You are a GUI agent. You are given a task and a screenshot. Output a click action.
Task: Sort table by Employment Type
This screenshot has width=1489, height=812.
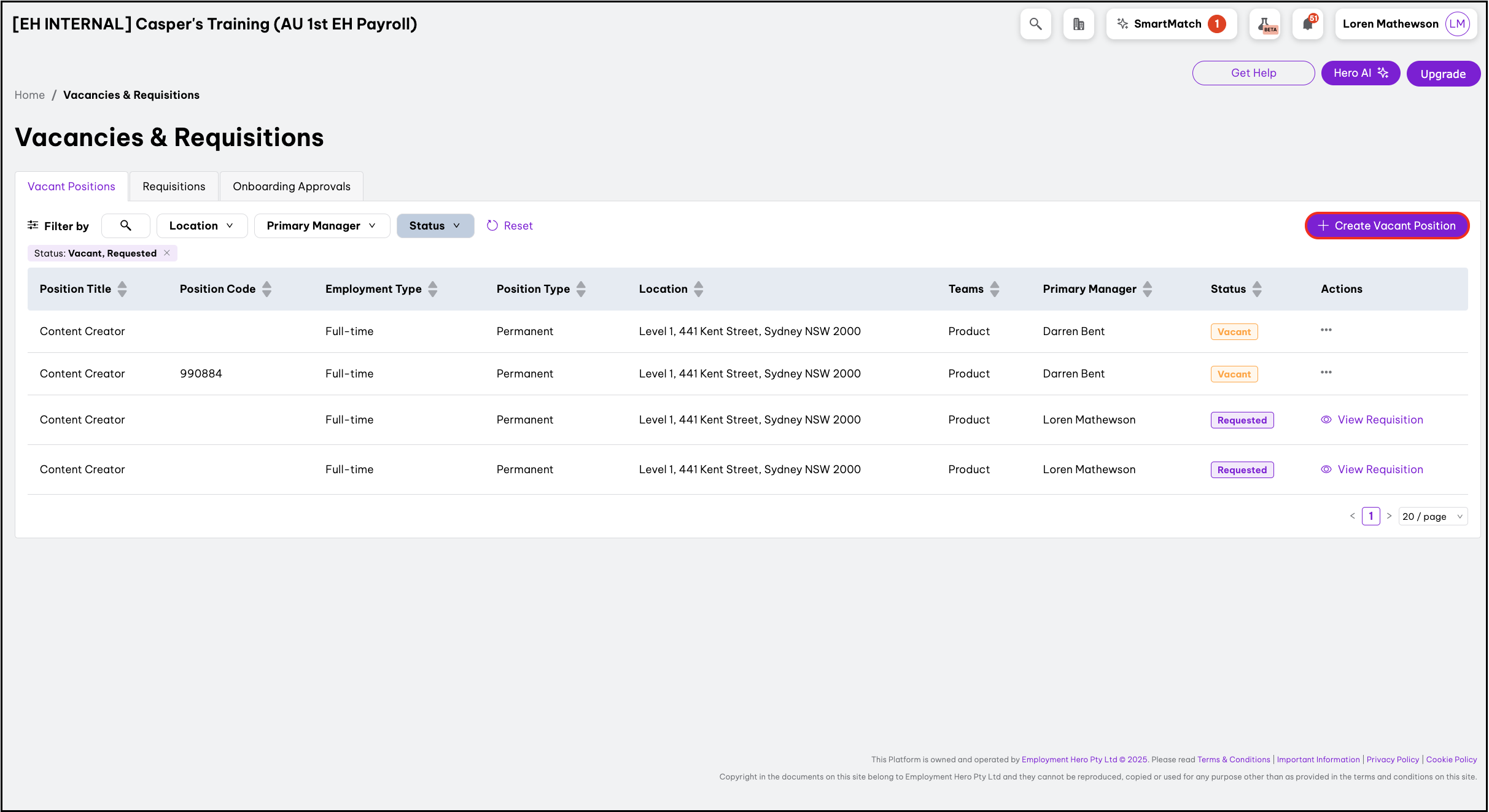433,289
